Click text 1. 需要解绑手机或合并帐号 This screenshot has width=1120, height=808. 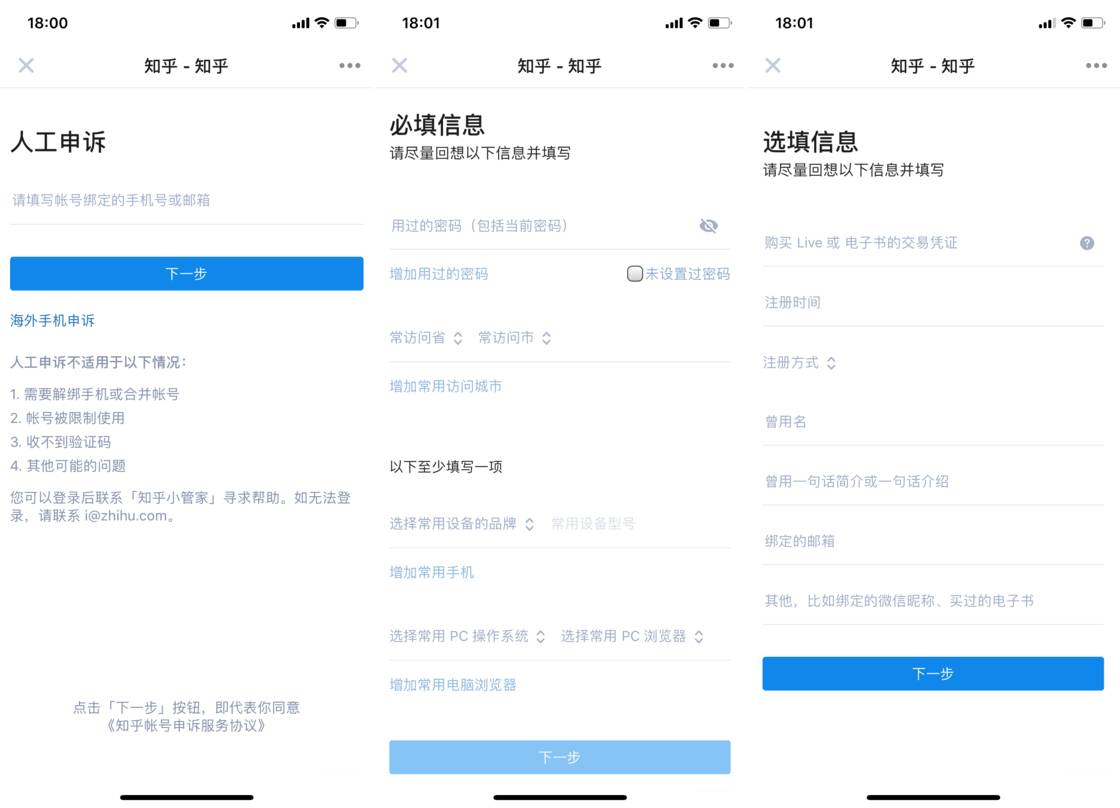[x=94, y=394]
